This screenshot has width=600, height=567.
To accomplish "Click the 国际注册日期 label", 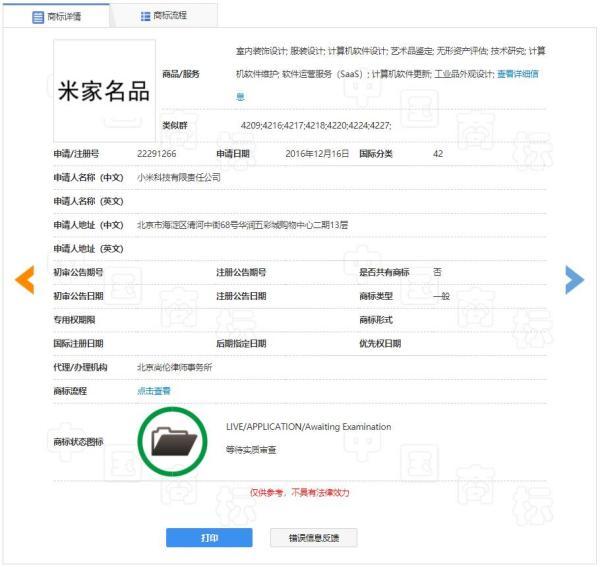I will coord(78,344).
